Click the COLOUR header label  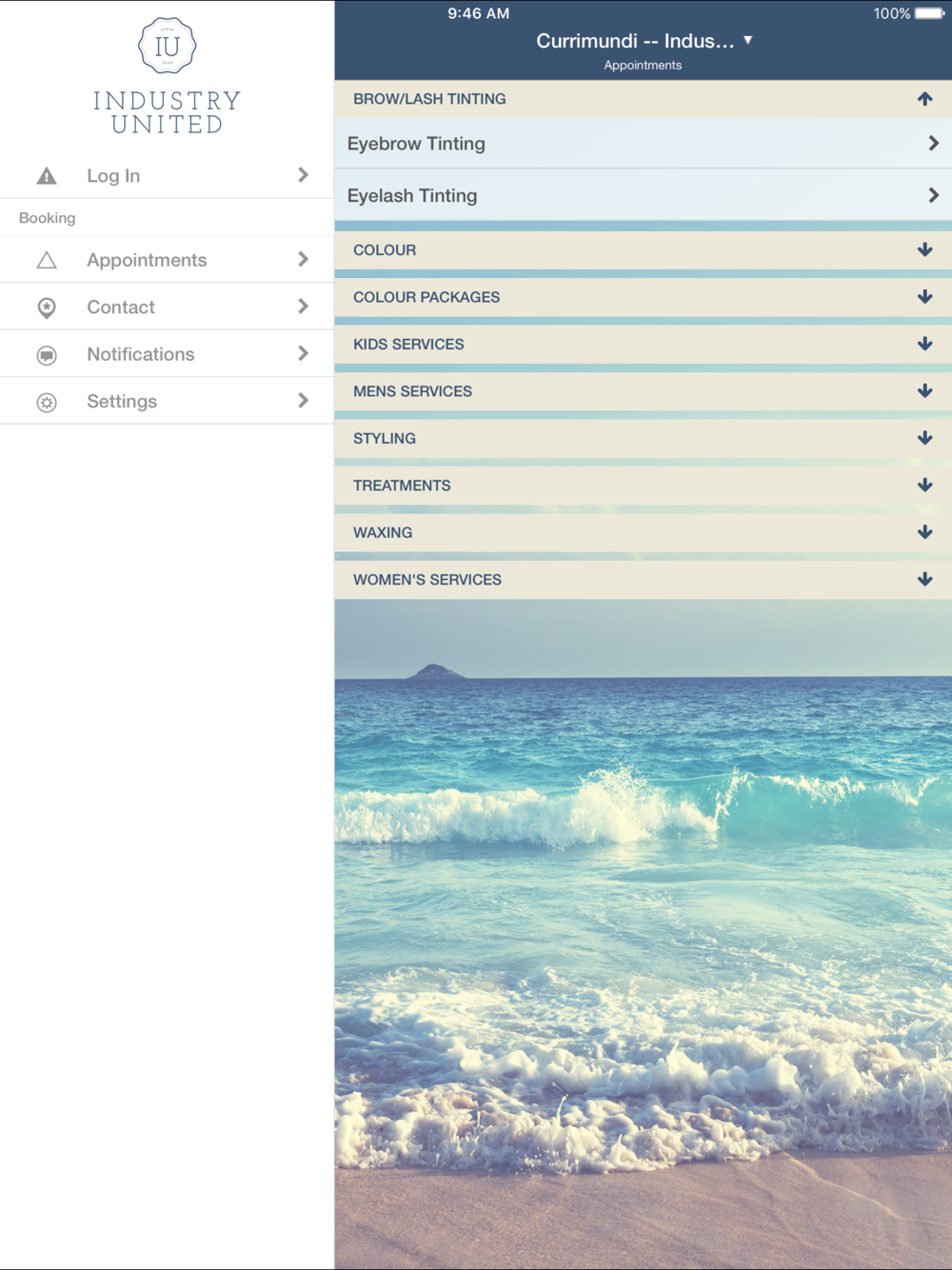385,250
